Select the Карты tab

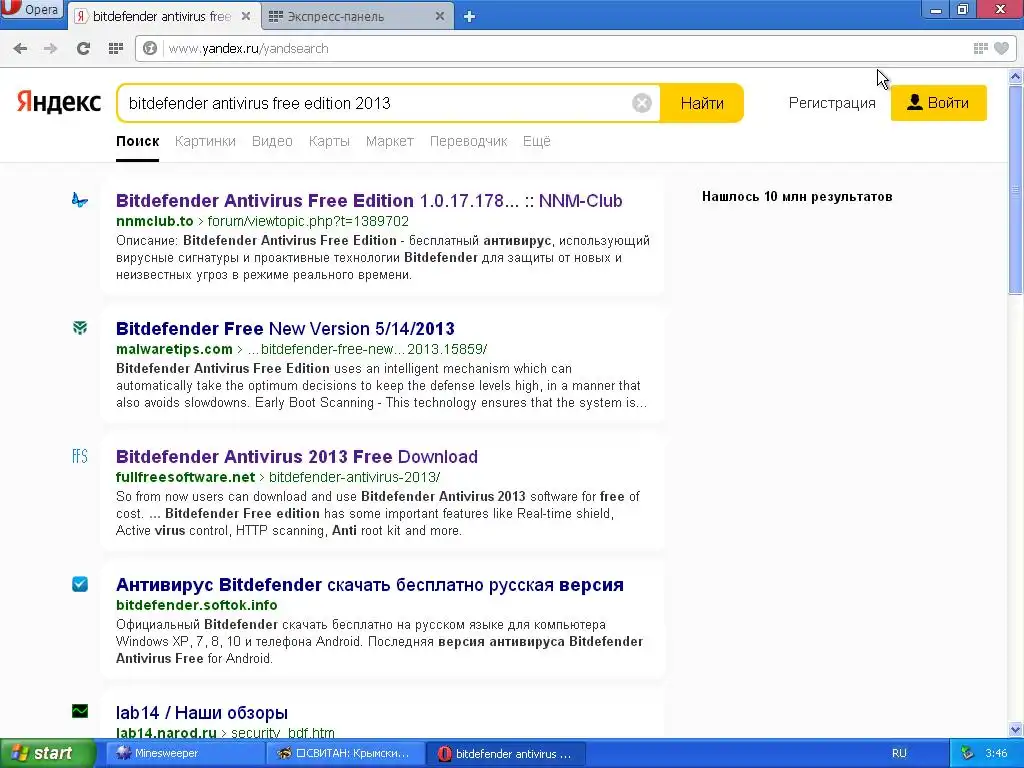(329, 141)
